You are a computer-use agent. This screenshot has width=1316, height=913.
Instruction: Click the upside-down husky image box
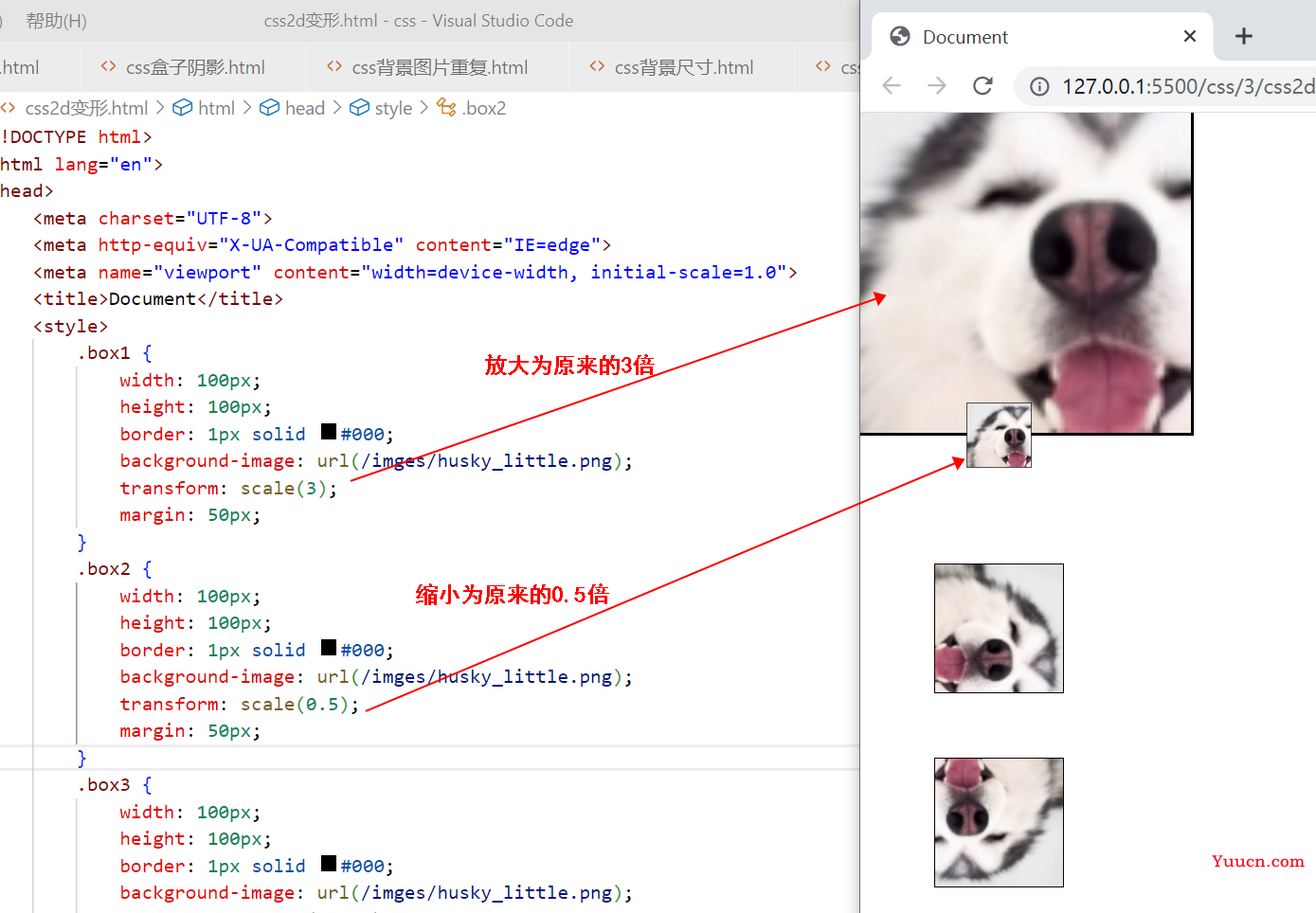(999, 822)
